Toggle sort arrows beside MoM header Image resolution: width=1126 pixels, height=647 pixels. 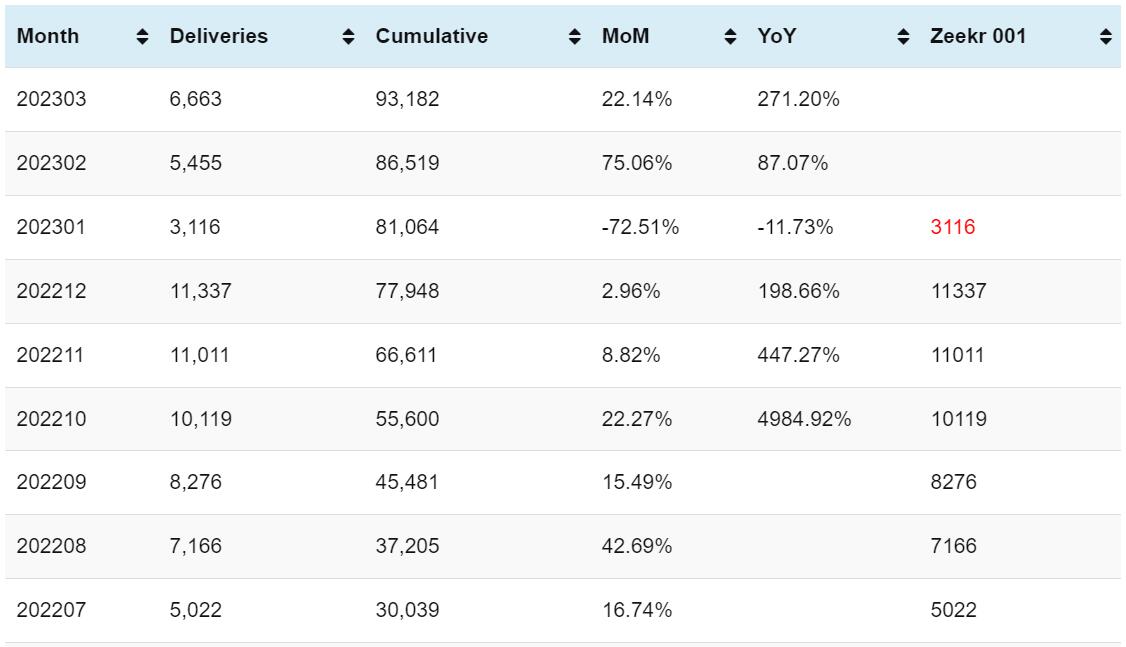click(730, 37)
